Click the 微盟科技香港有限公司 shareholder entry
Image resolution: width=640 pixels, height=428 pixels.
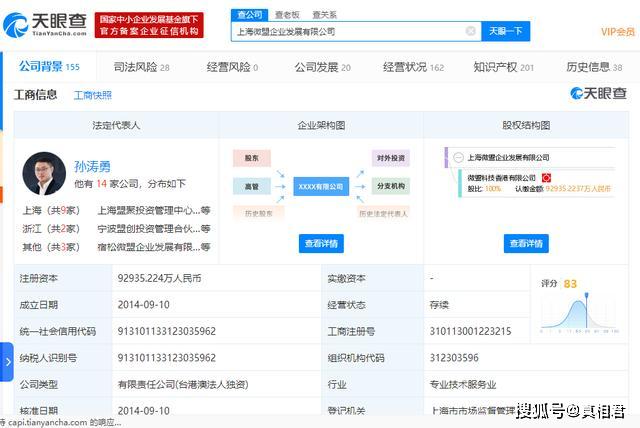pyautogui.click(x=502, y=178)
